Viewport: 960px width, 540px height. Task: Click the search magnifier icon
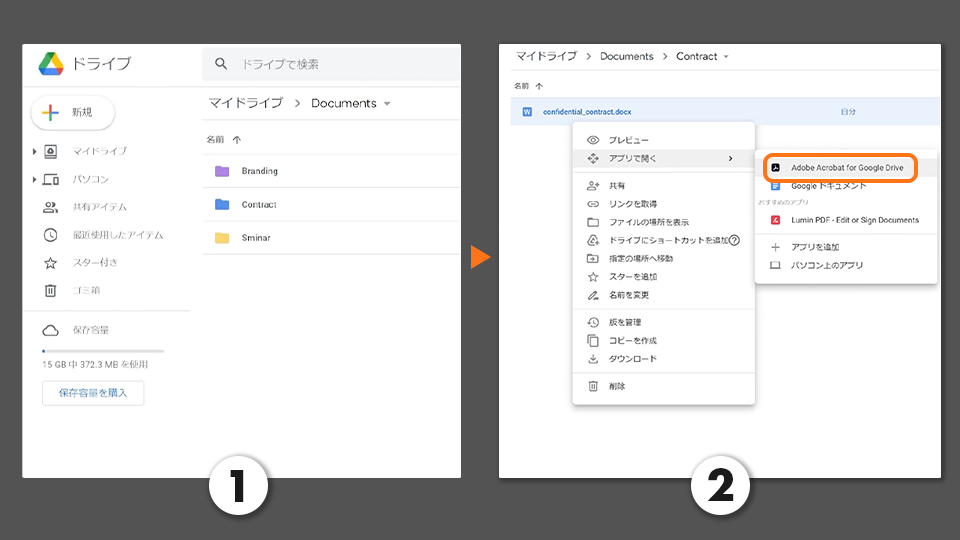(222, 64)
